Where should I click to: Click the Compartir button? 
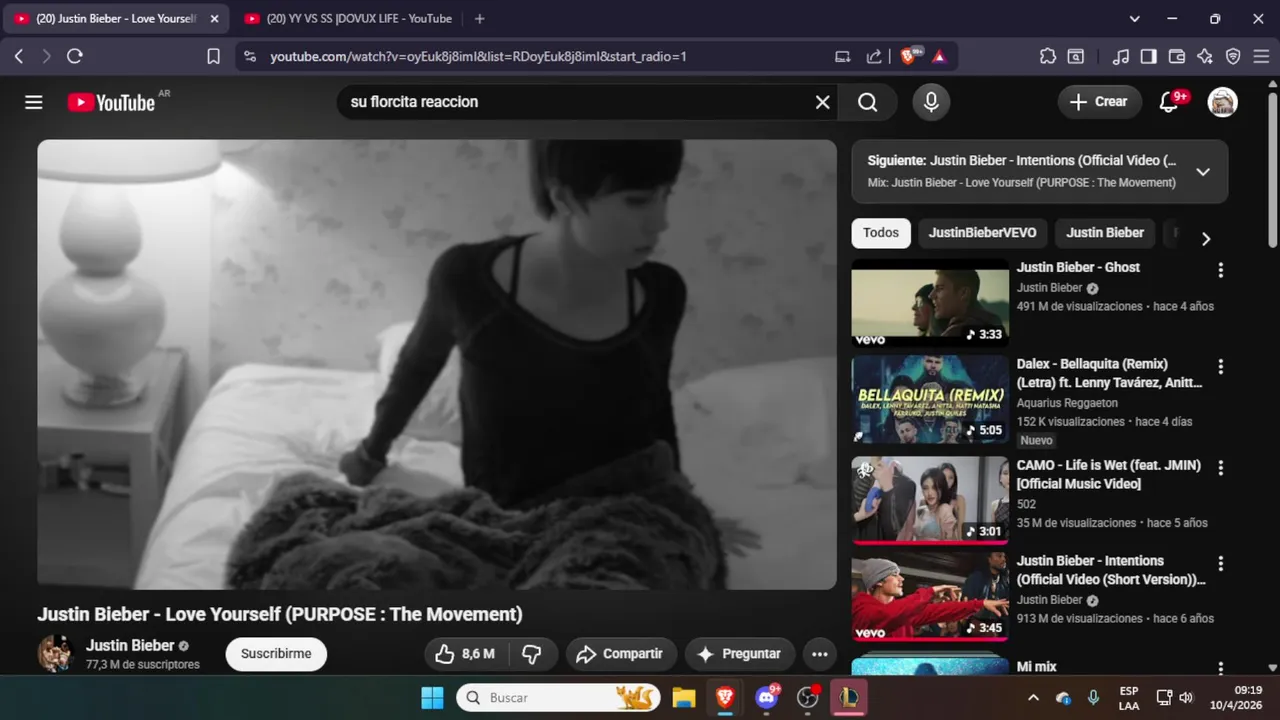point(621,654)
